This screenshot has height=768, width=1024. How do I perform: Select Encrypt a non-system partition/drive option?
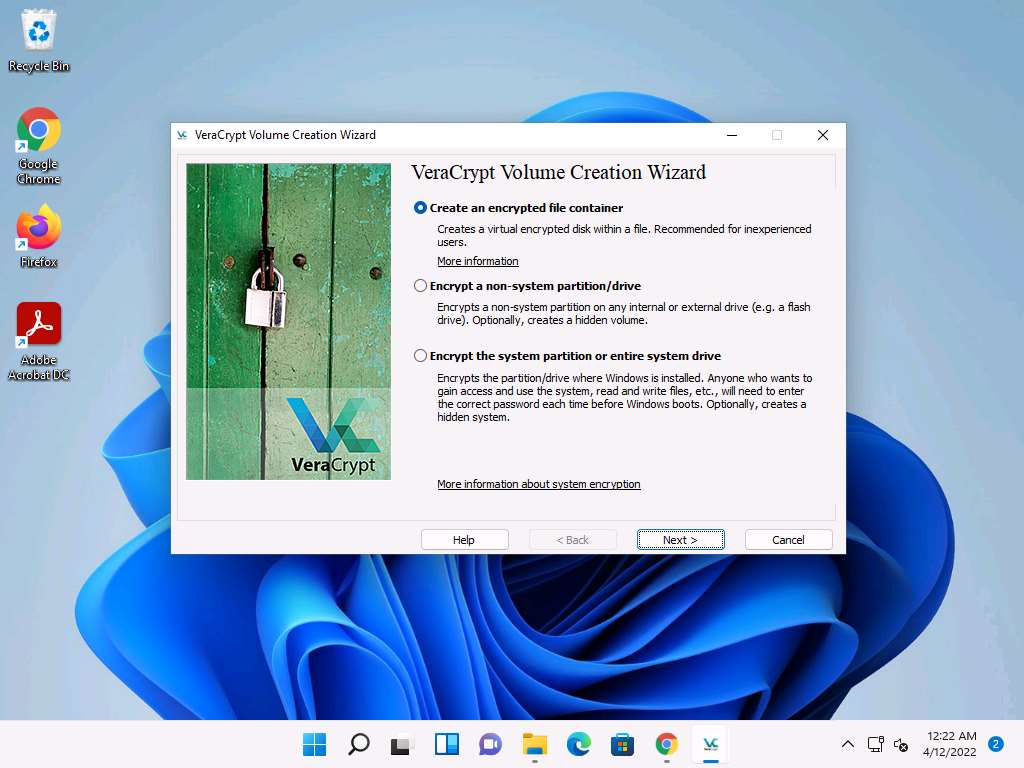(421, 286)
